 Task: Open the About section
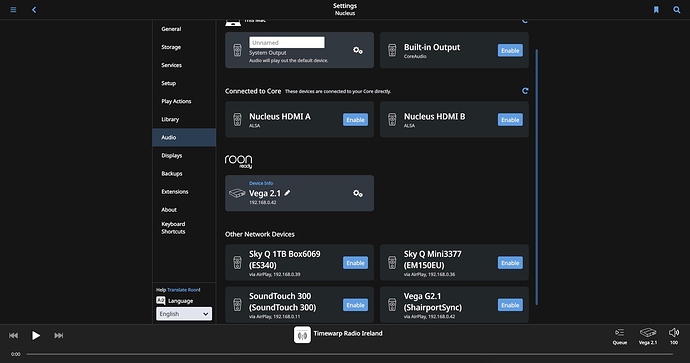(x=184, y=209)
